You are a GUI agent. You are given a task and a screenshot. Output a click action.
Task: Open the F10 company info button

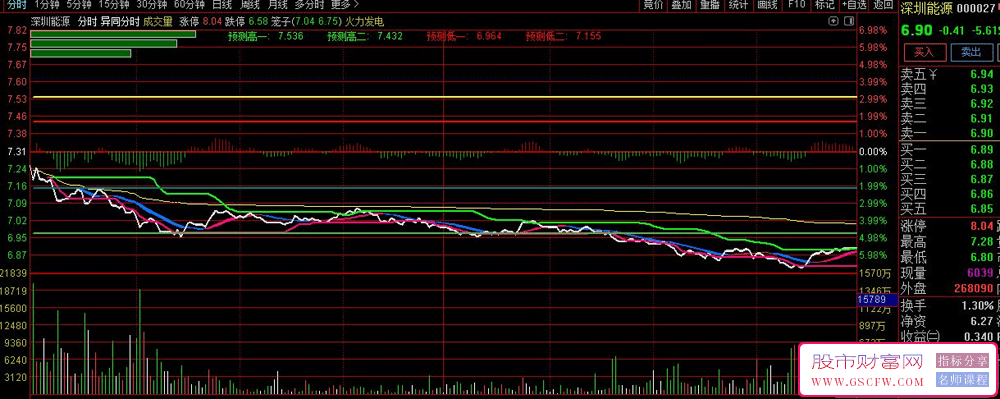coord(797,5)
